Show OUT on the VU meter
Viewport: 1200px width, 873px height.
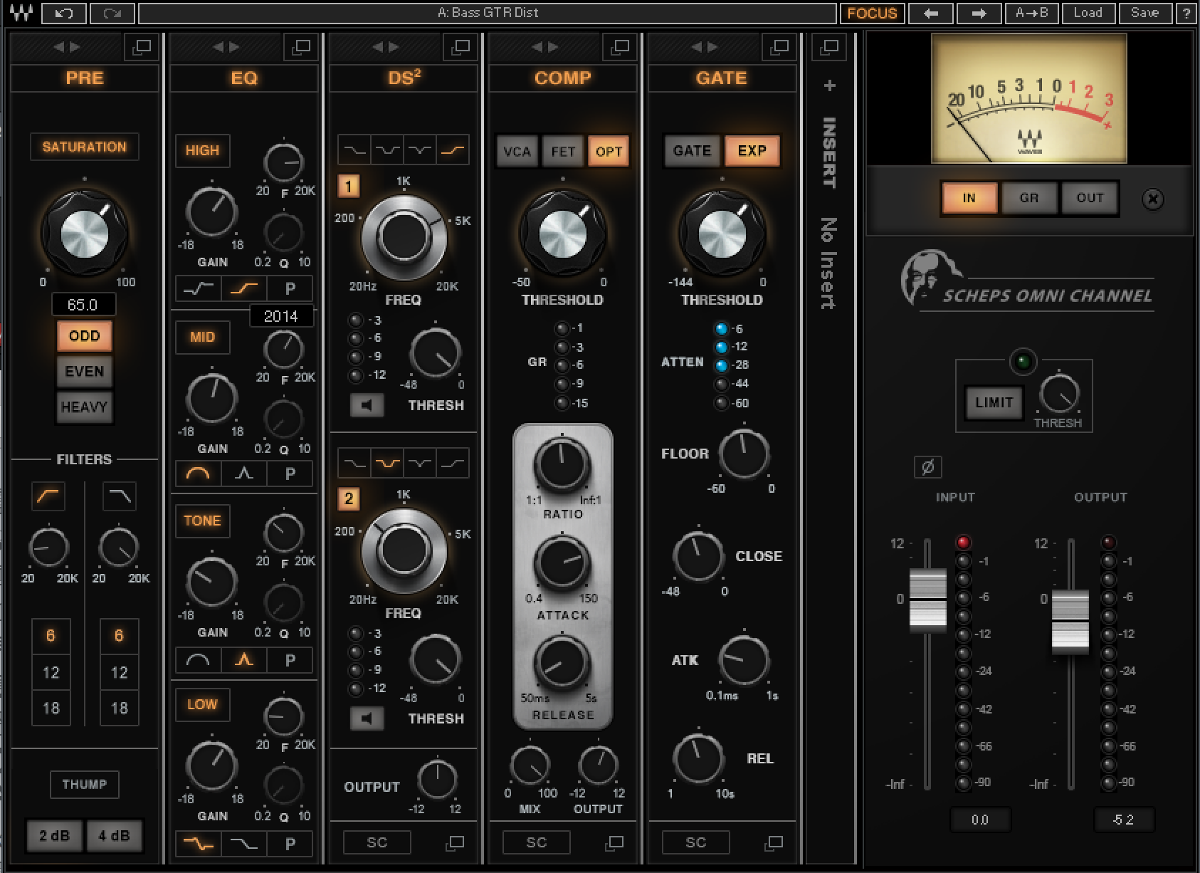tap(1090, 198)
